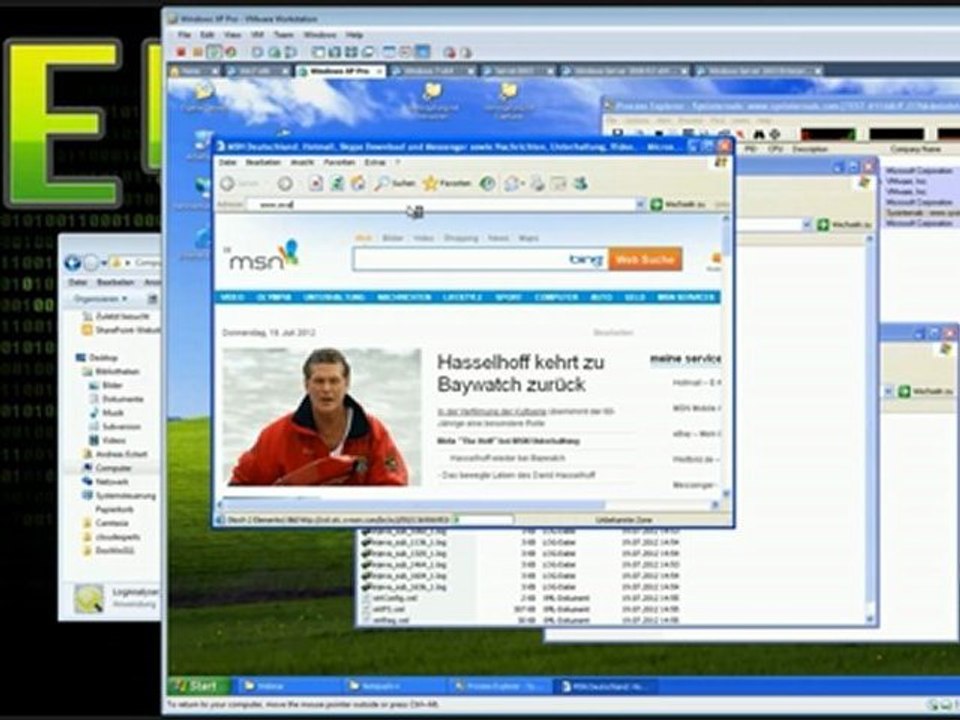
Task: Open the IE History (green clock) icon
Action: pos(487,183)
